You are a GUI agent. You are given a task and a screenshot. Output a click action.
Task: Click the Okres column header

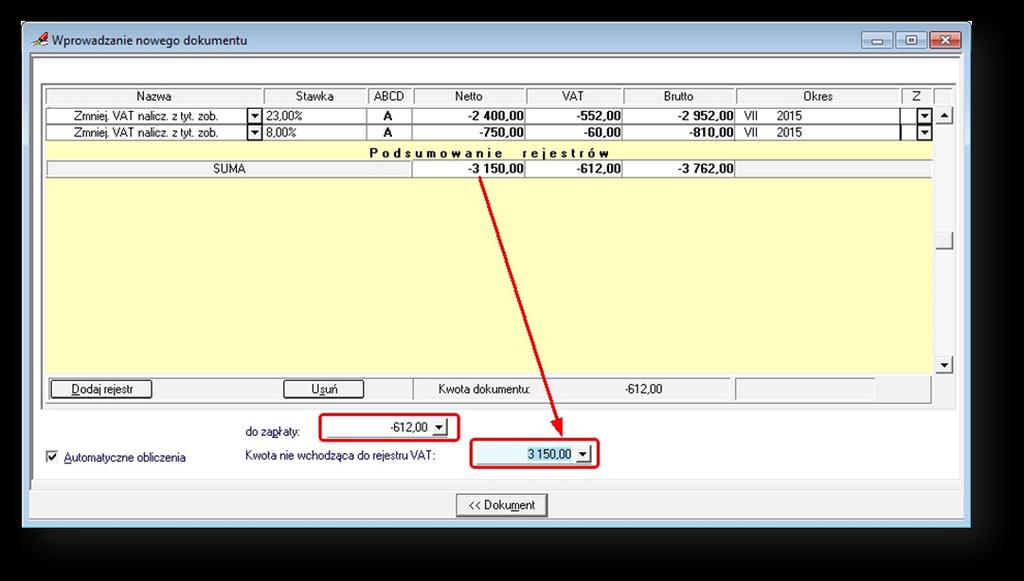click(818, 97)
